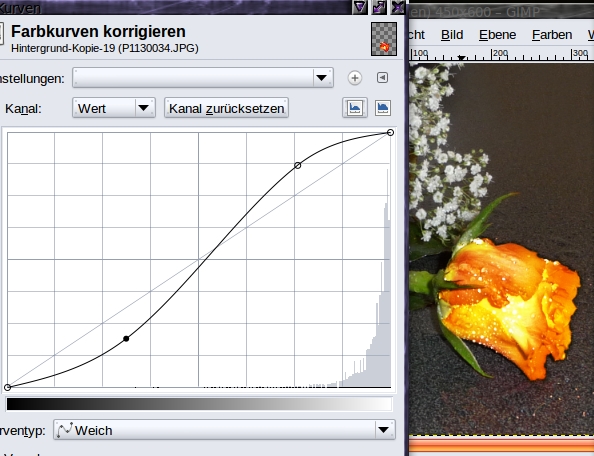Select the top-right curve end point
The width and height of the screenshot is (594, 456).
tap(391, 133)
